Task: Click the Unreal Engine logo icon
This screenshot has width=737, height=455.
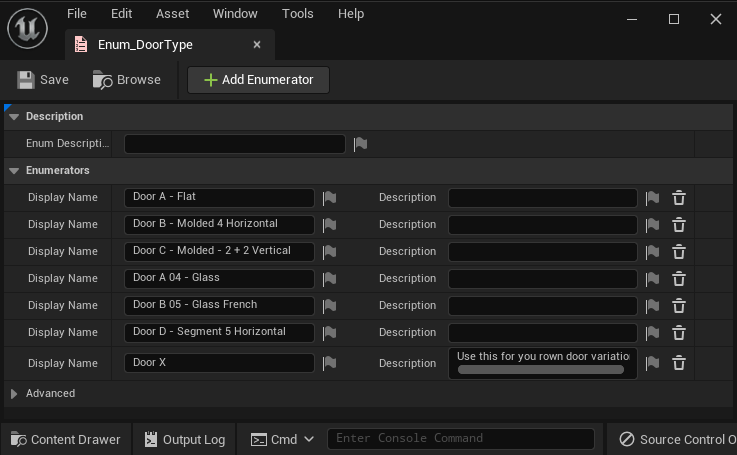Action: tap(27, 28)
